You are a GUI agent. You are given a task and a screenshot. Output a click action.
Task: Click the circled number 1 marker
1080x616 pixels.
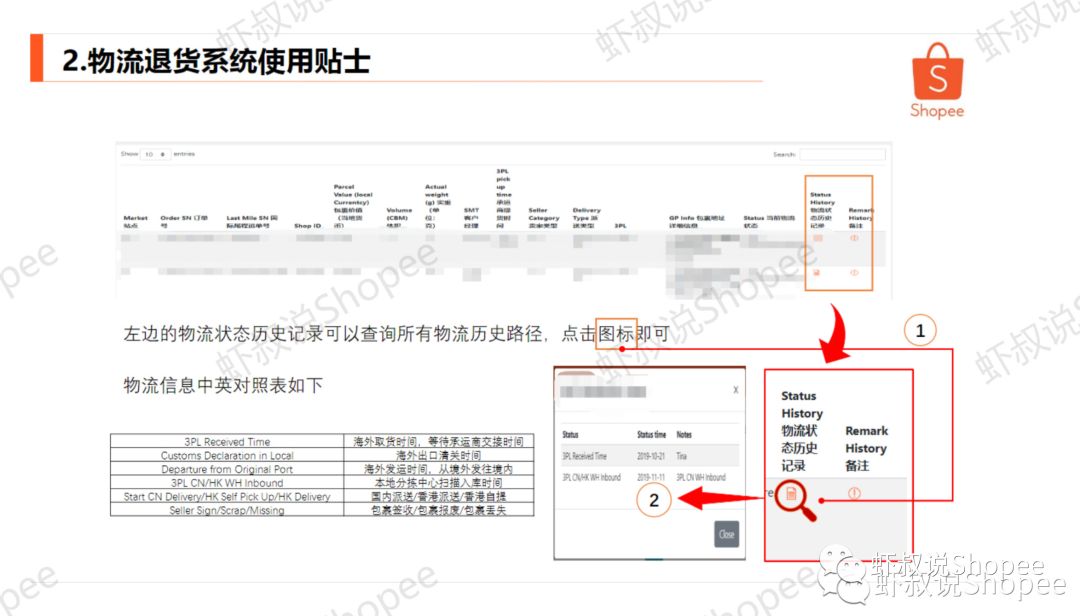920,328
